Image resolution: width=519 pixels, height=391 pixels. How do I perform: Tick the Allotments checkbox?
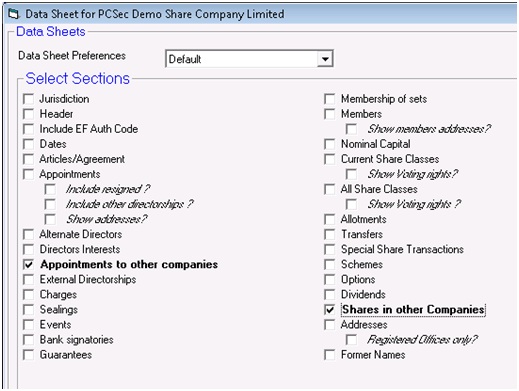(x=330, y=219)
